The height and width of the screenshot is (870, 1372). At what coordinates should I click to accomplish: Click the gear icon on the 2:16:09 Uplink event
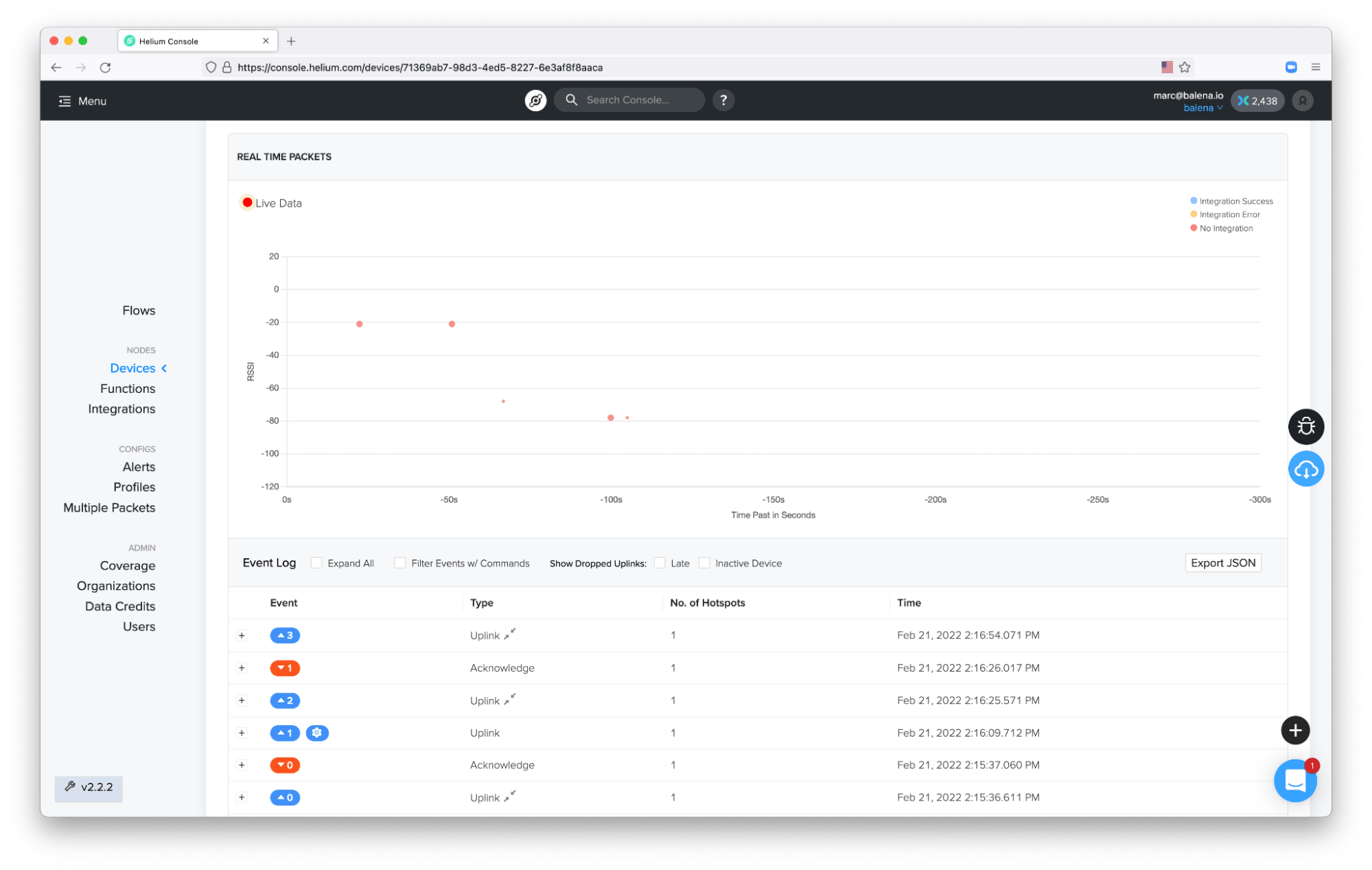pyautogui.click(x=317, y=733)
